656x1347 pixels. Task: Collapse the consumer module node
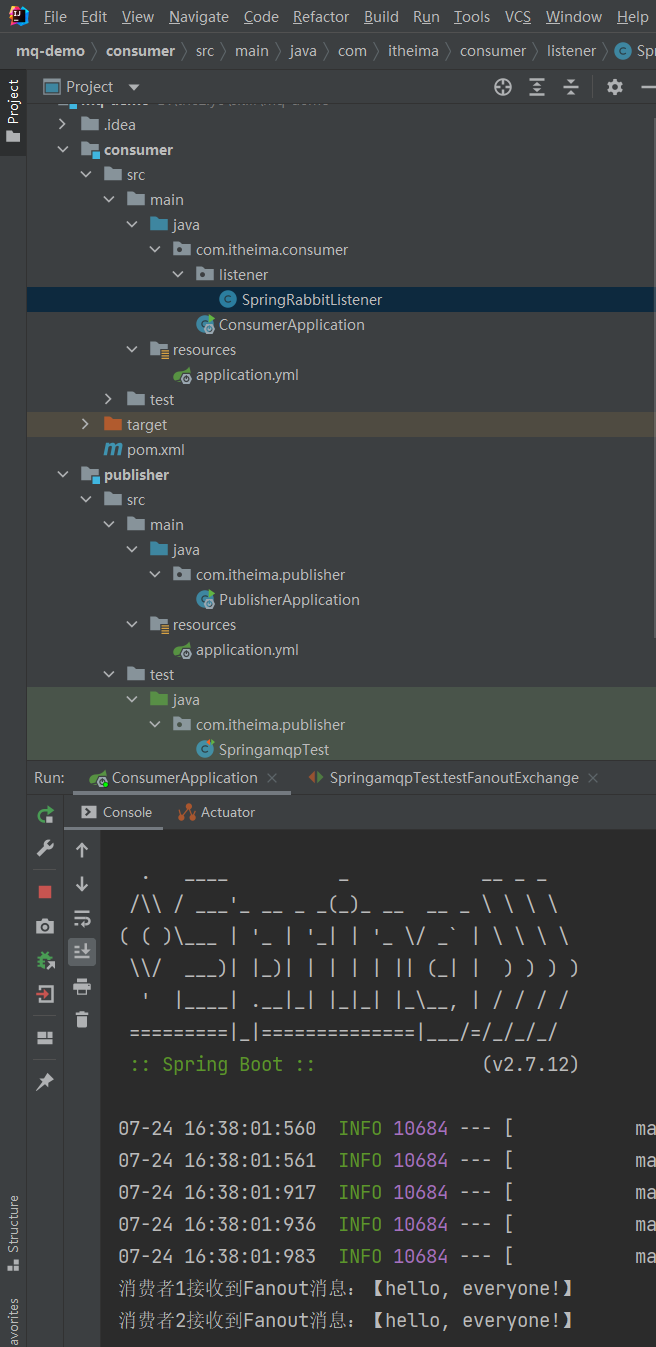coord(62,150)
